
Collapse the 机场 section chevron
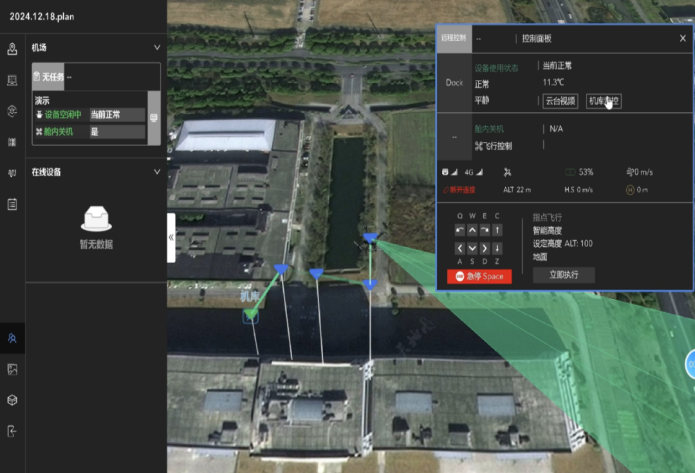[x=157, y=47]
